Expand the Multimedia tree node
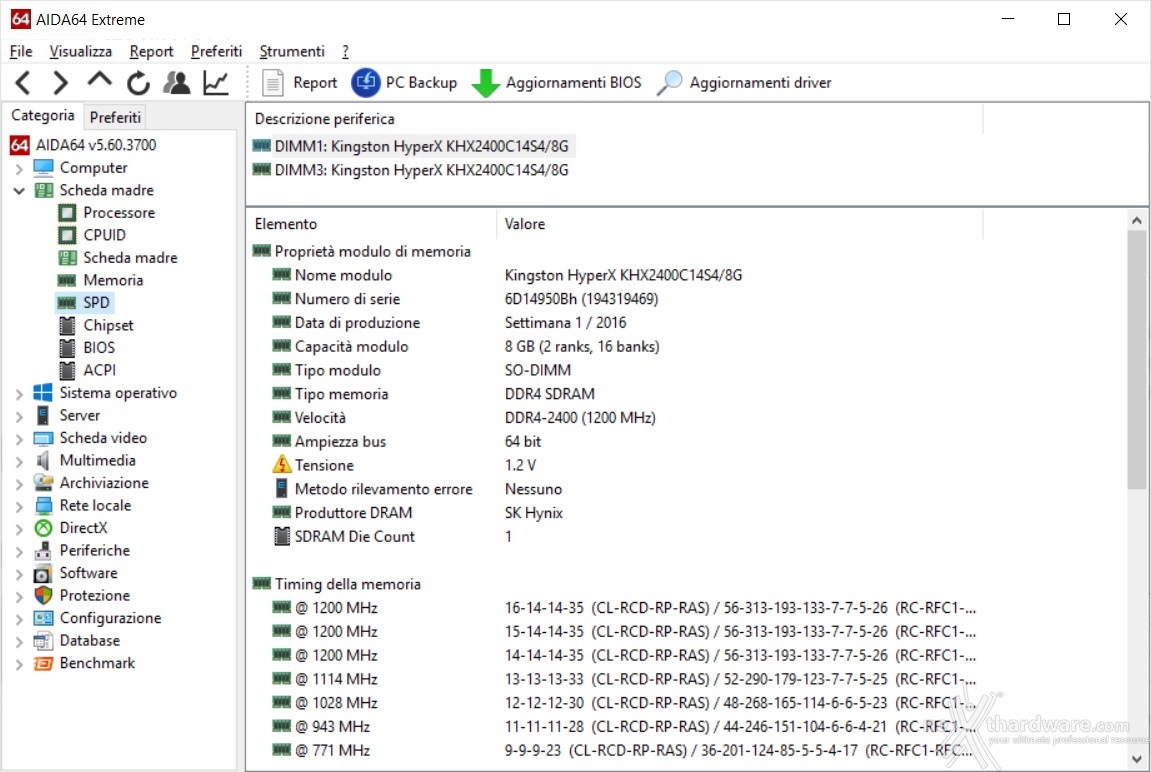 tap(19, 462)
